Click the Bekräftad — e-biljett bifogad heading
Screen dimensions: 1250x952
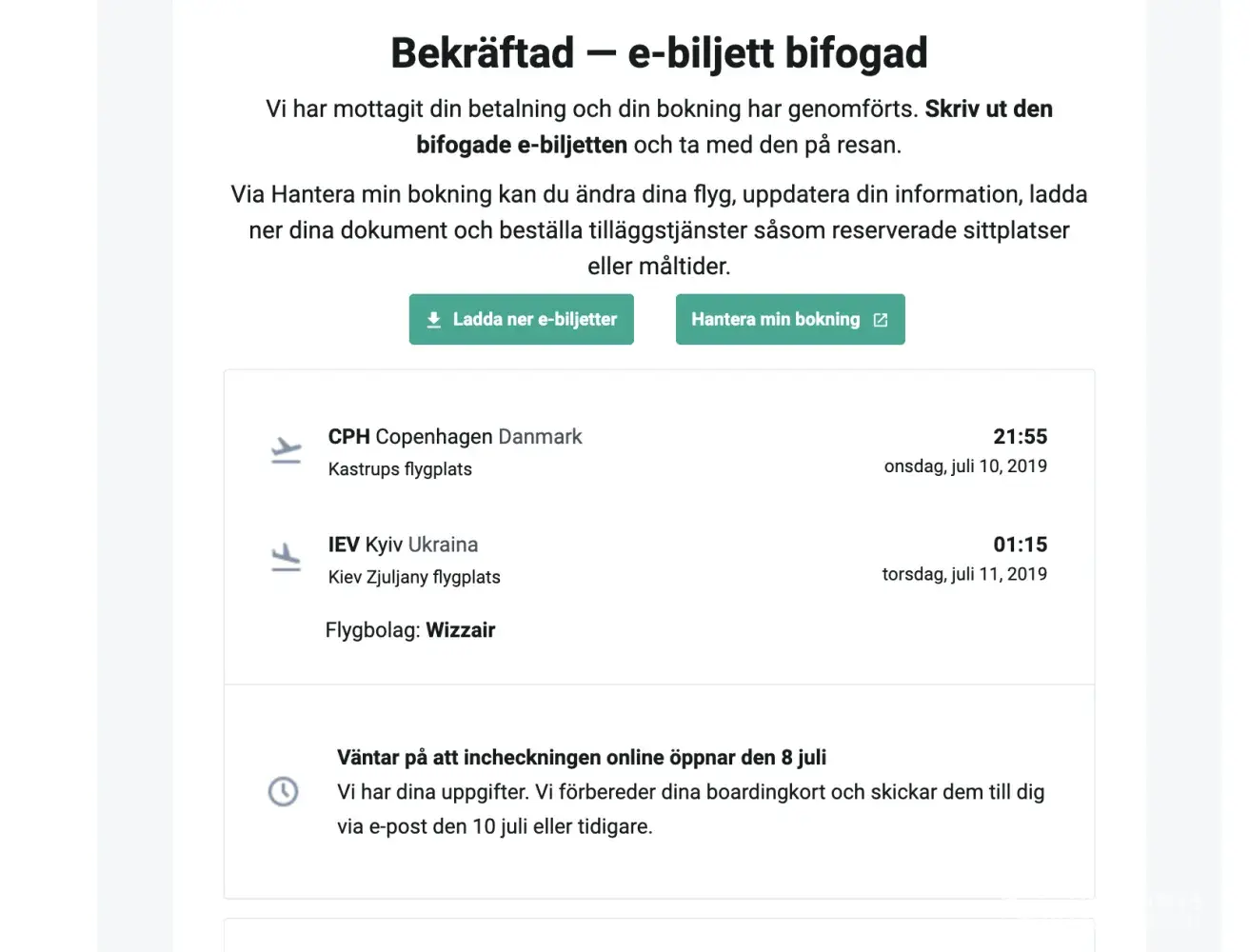[659, 53]
